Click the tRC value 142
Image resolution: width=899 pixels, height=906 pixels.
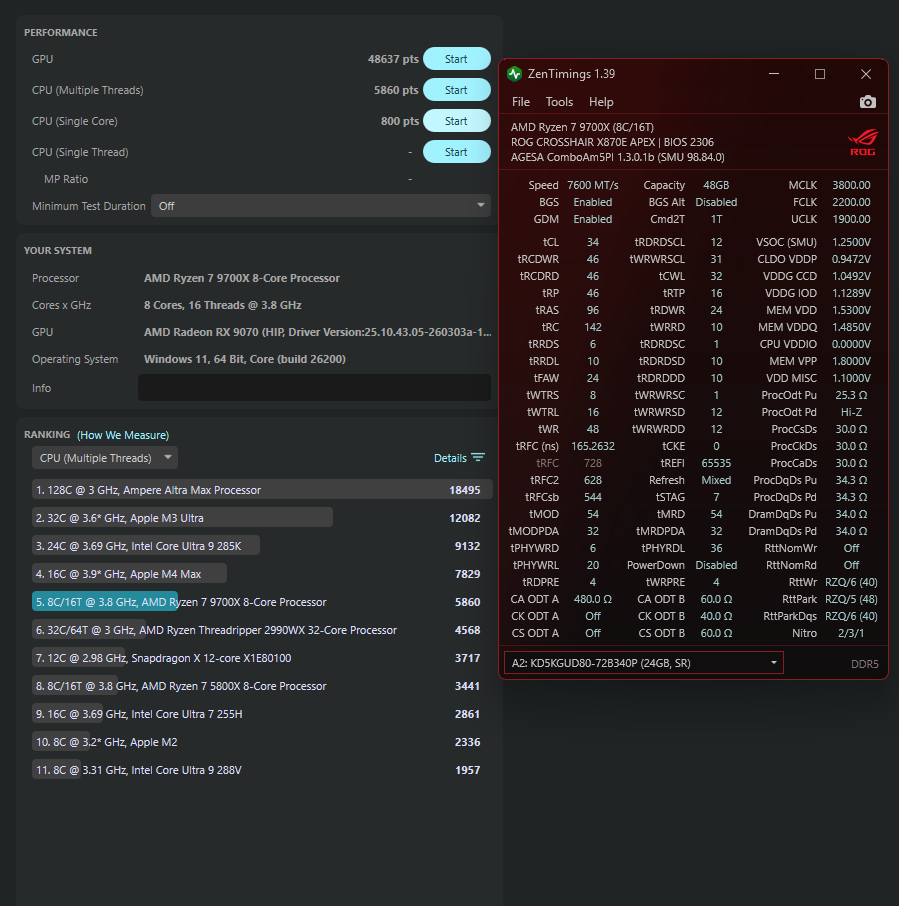(593, 327)
